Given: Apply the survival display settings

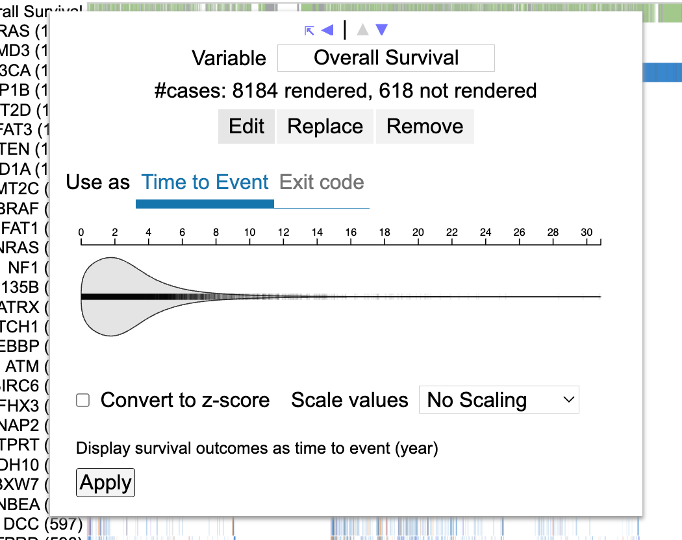Looking at the screenshot, I should click(x=105, y=483).
